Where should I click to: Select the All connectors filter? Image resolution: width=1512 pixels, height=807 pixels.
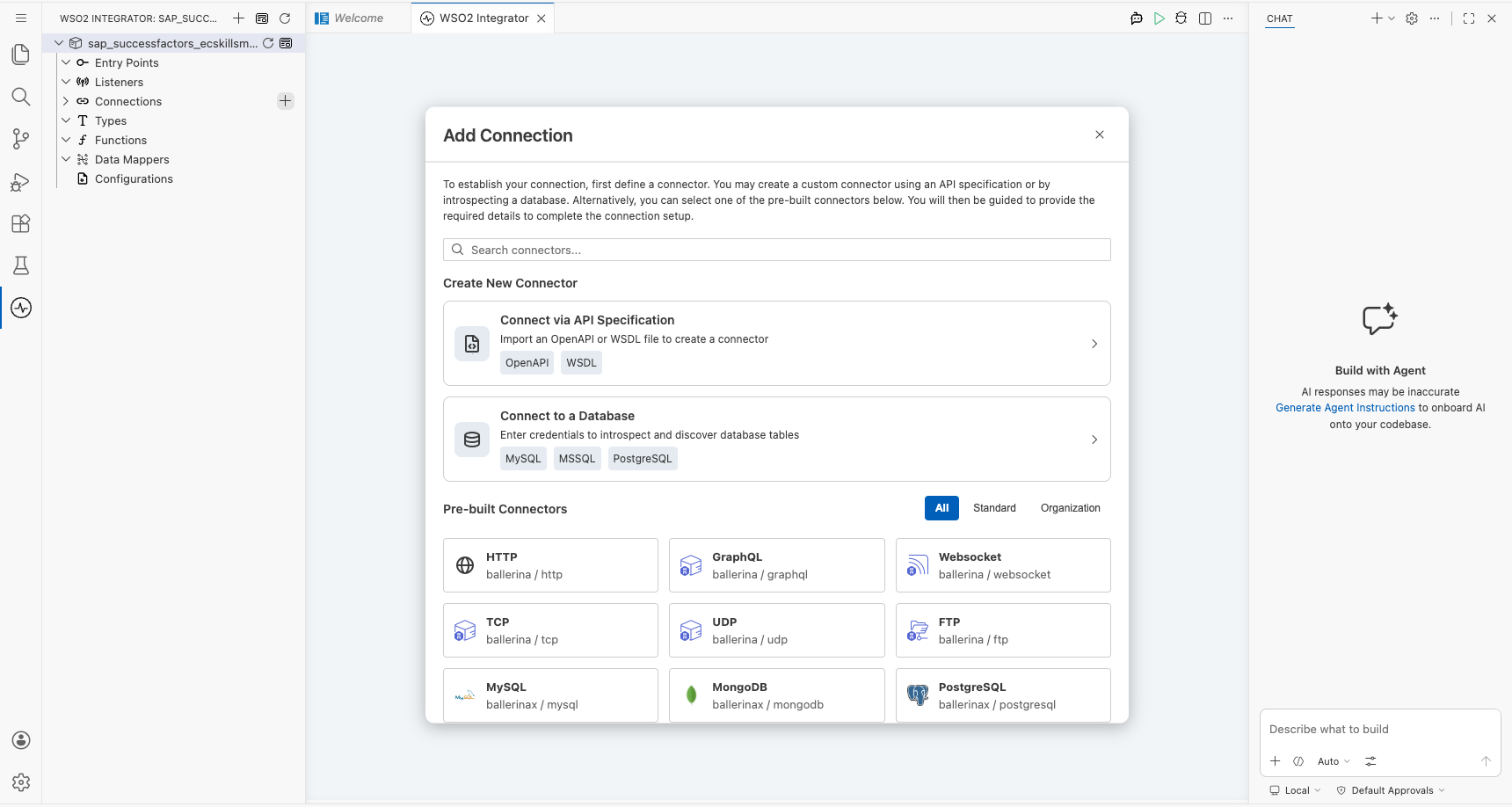[x=941, y=508]
